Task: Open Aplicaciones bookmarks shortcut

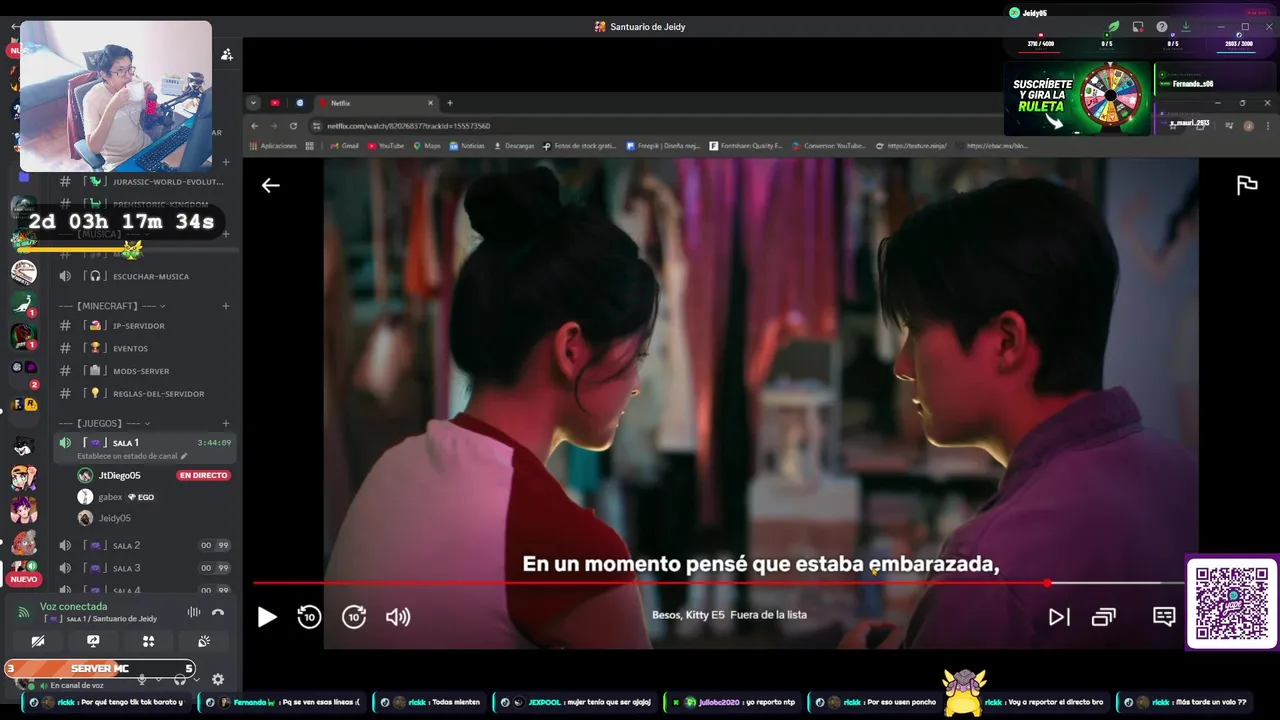Action: pos(273,146)
